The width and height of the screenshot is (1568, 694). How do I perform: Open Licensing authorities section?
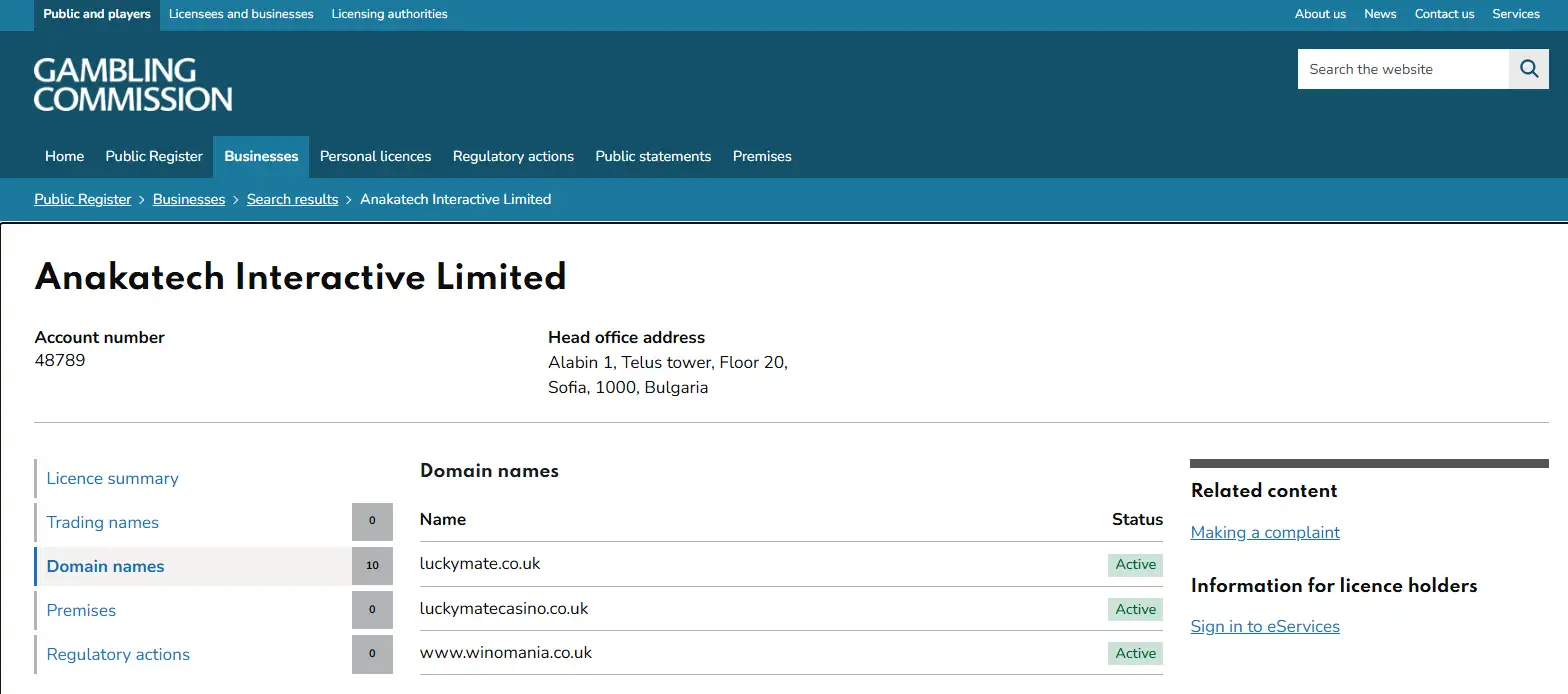[389, 14]
